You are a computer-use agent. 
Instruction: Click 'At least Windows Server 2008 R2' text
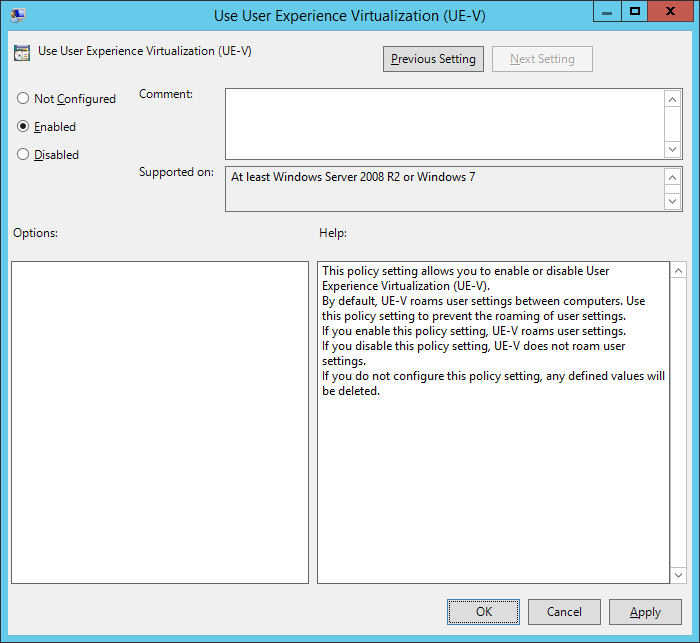(x=315, y=177)
